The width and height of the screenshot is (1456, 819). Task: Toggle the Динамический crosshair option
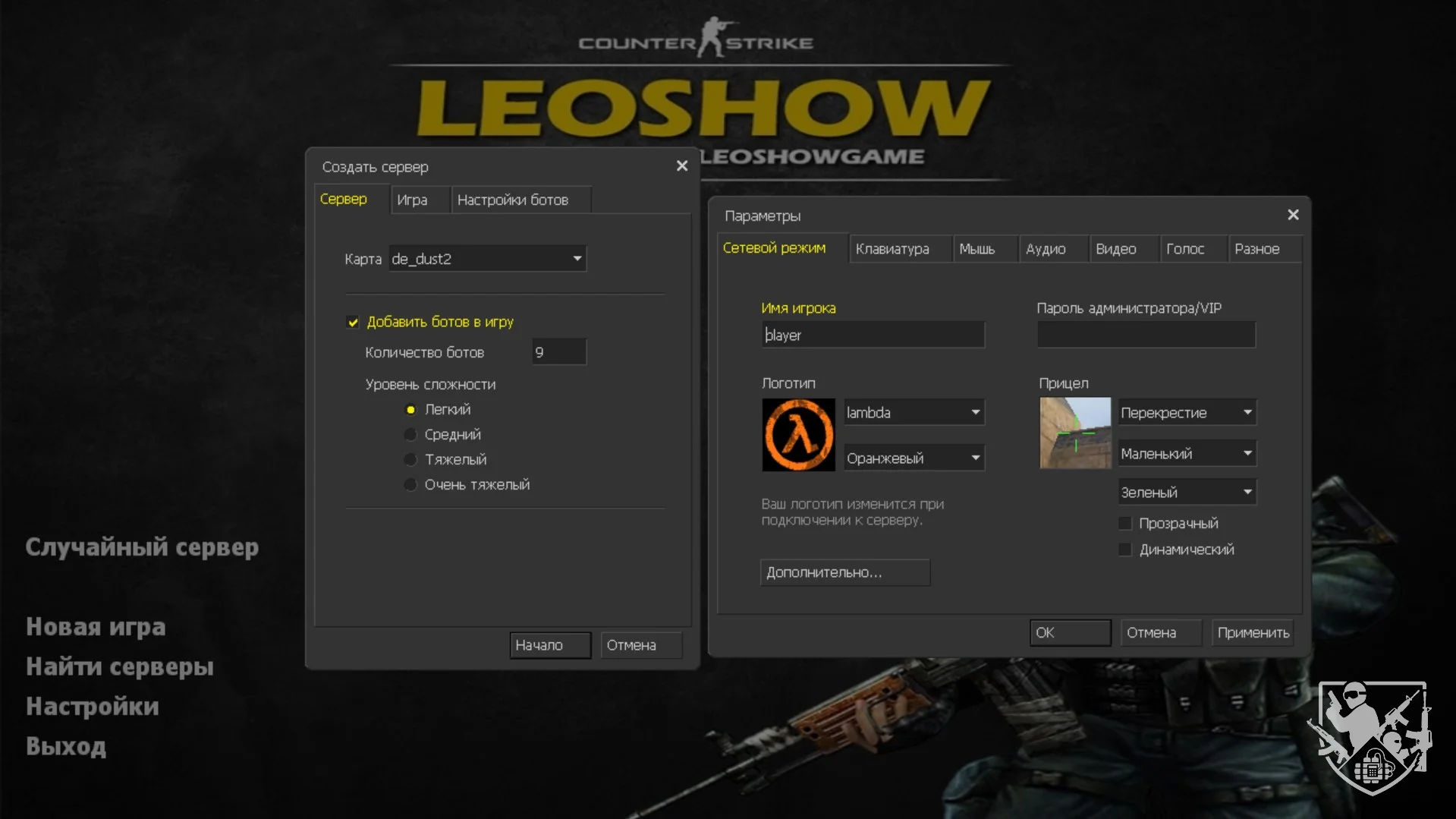click(1124, 550)
